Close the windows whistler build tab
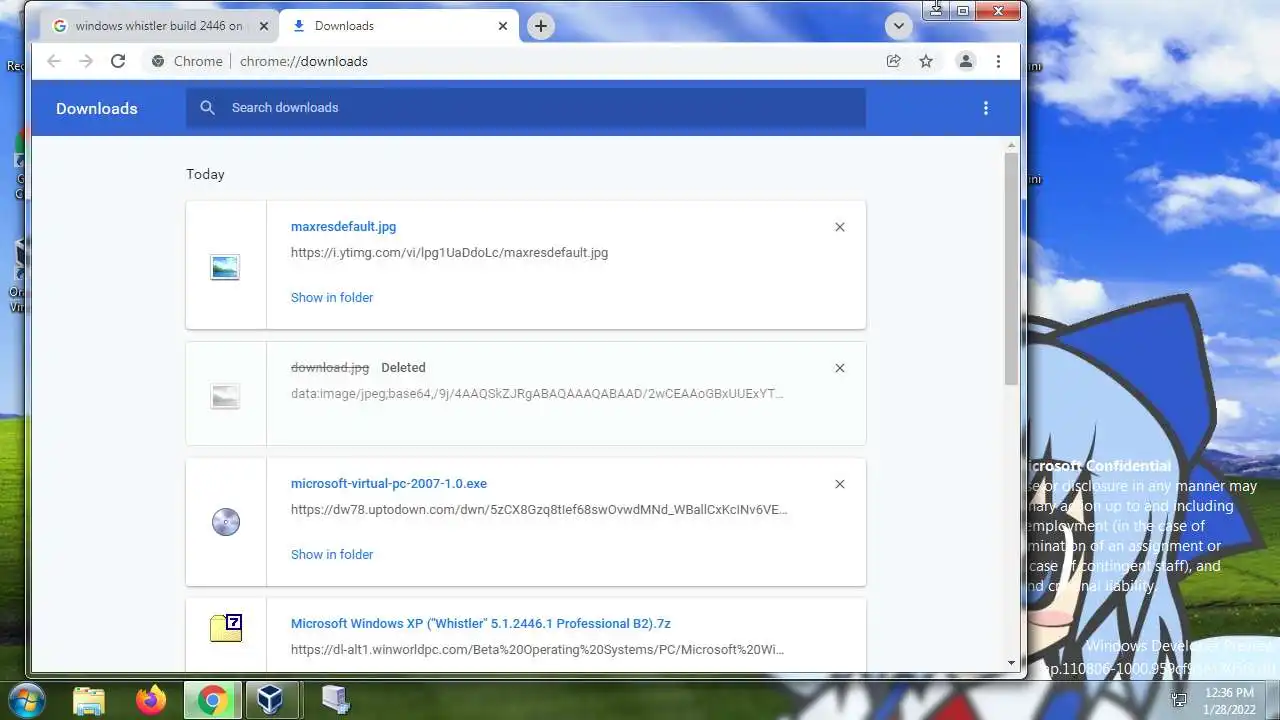Image resolution: width=1280 pixels, height=720 pixels. pyautogui.click(x=264, y=26)
